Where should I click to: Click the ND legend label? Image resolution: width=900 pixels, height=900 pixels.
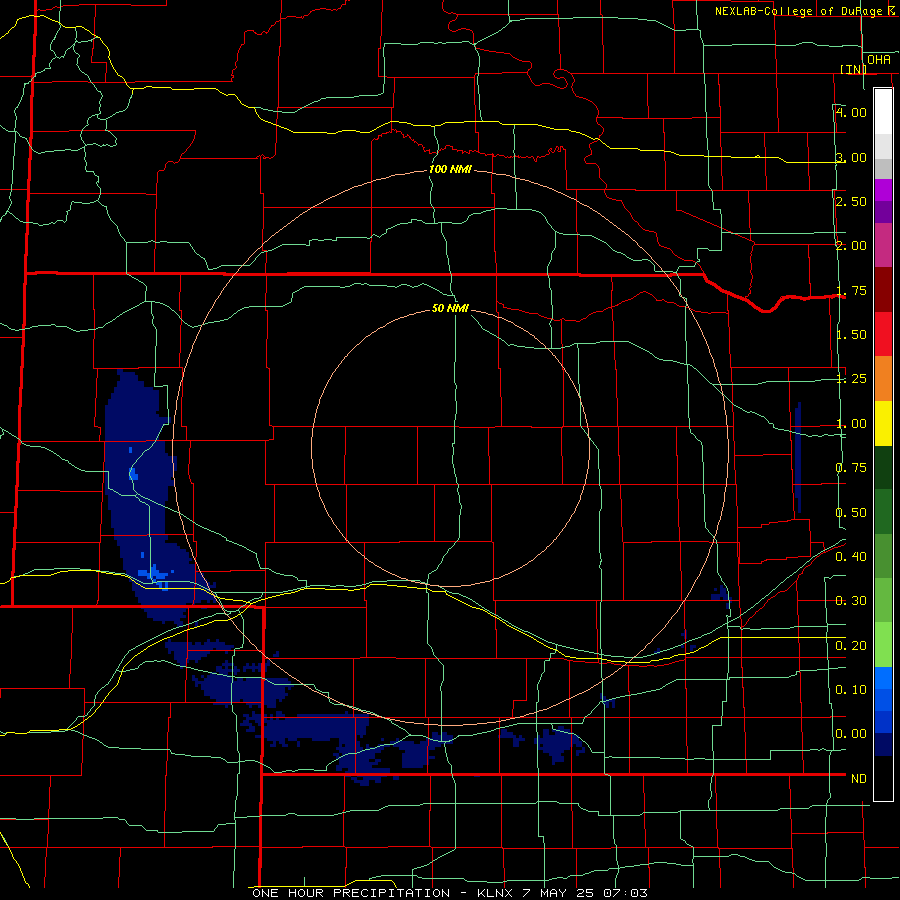[859, 779]
